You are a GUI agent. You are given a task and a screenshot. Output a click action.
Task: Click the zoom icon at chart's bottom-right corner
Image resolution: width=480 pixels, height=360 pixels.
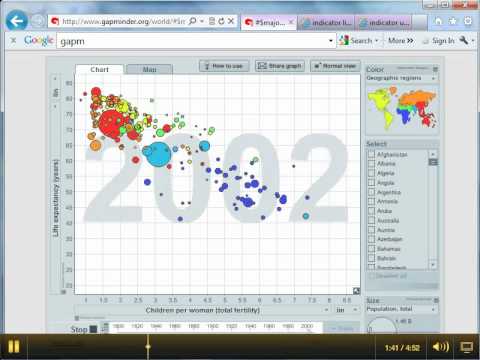(x=356, y=291)
